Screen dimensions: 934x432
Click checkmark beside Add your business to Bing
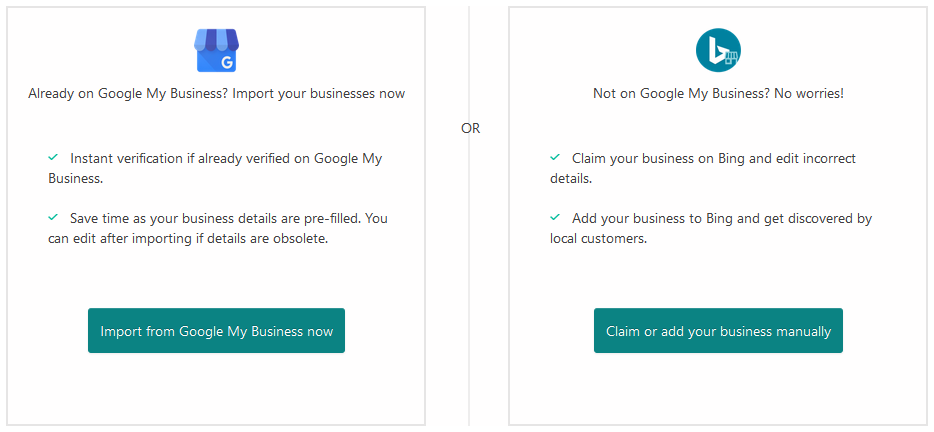click(555, 217)
